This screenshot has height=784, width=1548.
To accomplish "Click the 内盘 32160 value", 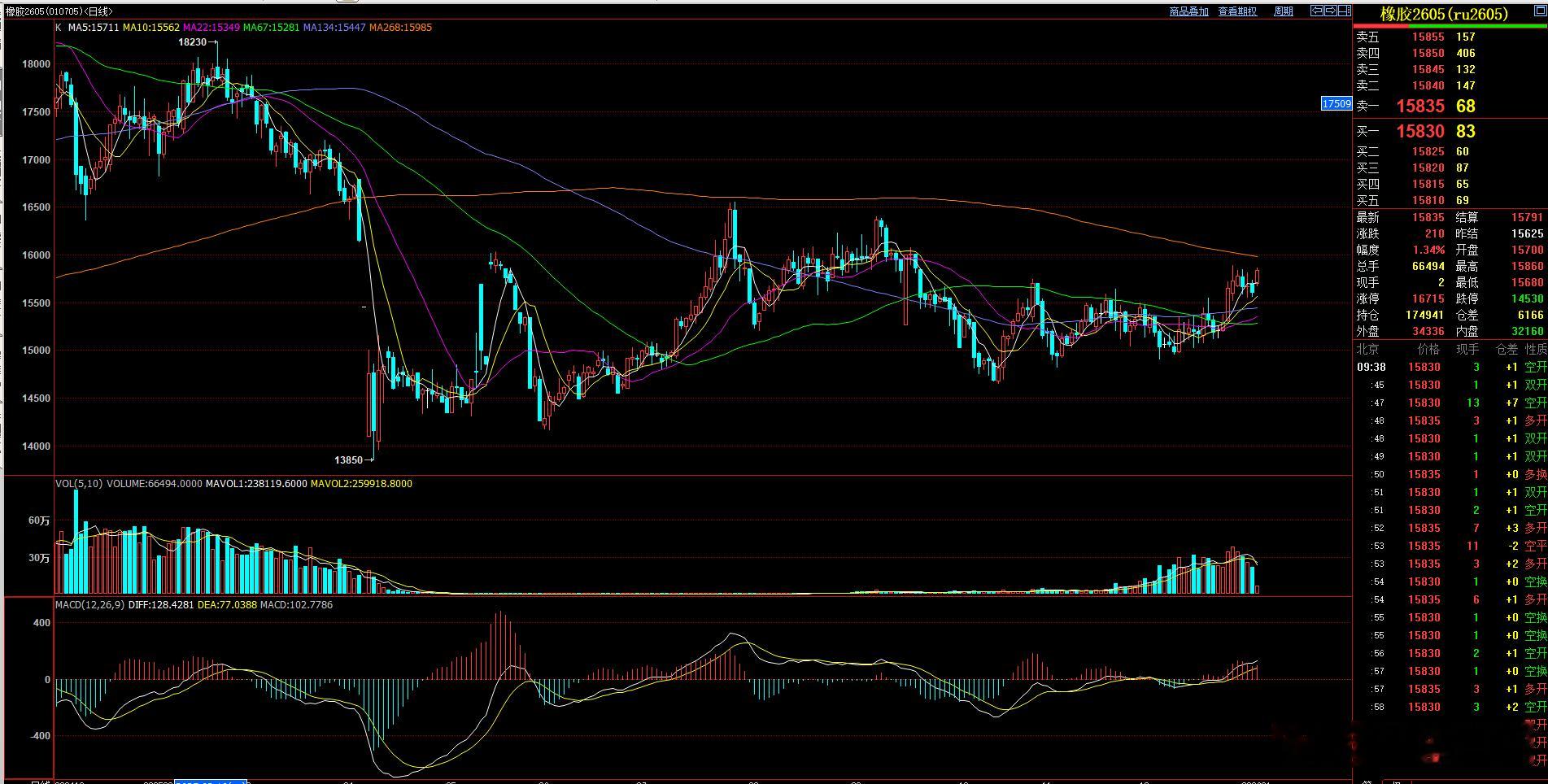I will pos(1527,331).
